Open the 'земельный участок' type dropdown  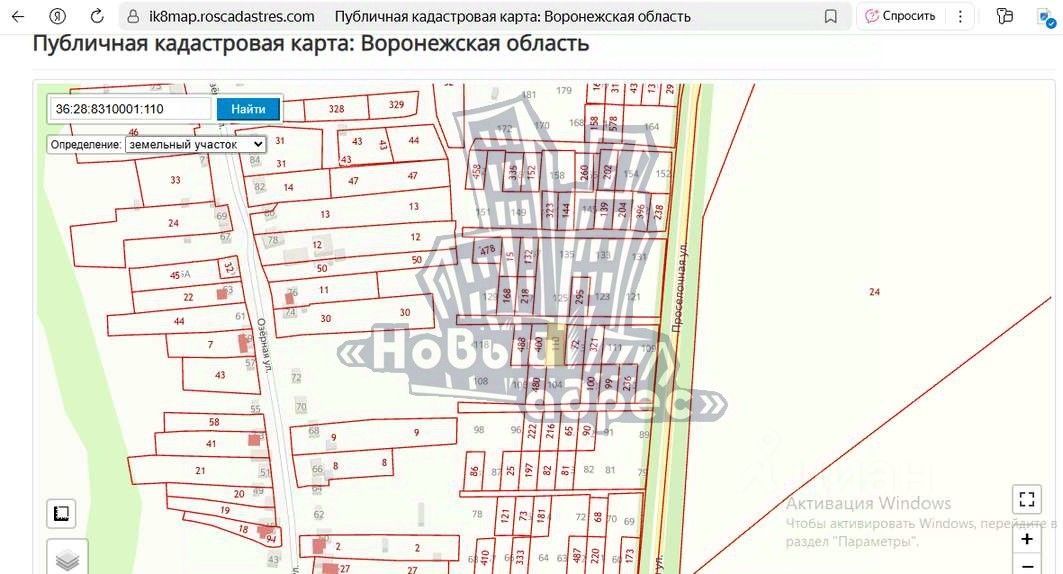tap(195, 144)
